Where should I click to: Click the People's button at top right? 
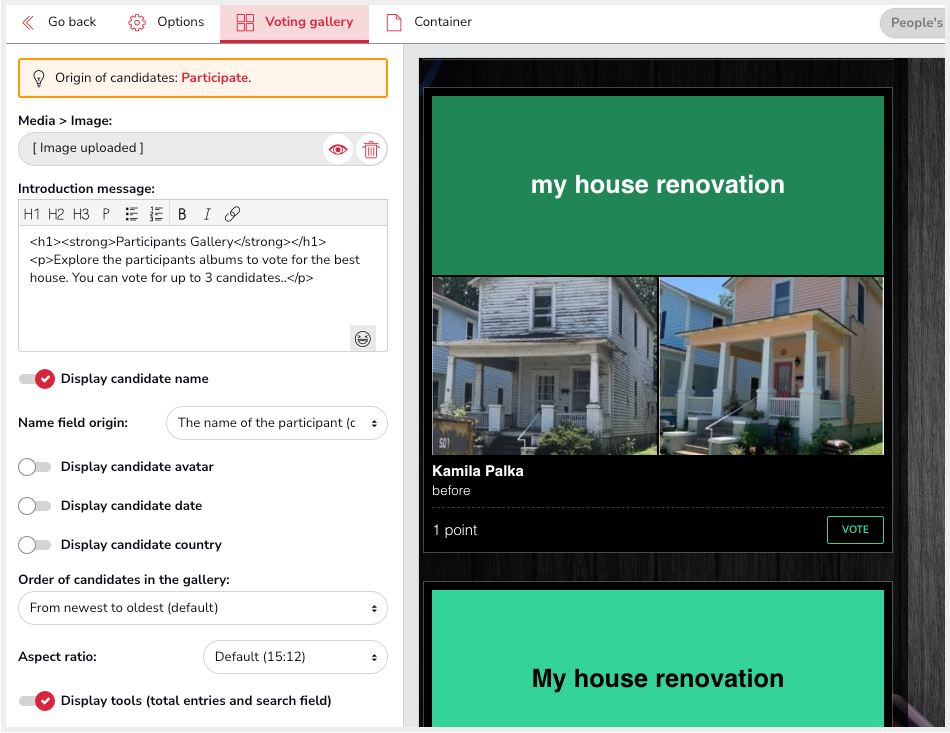click(912, 23)
